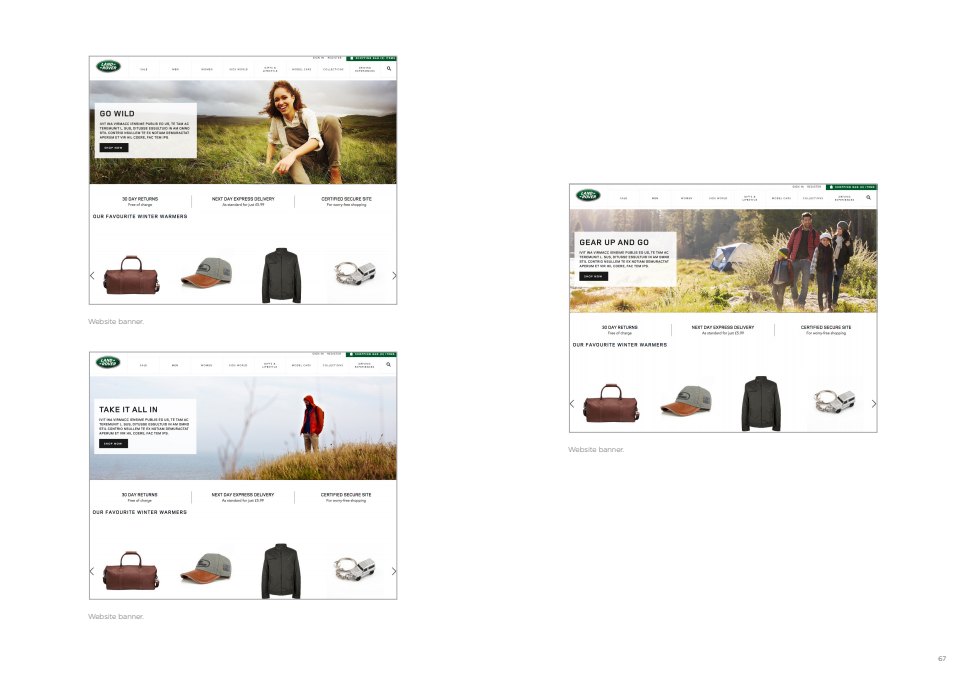Click the Gear Up and Go banner heading
This screenshot has height=678, width=960.
pos(614,242)
